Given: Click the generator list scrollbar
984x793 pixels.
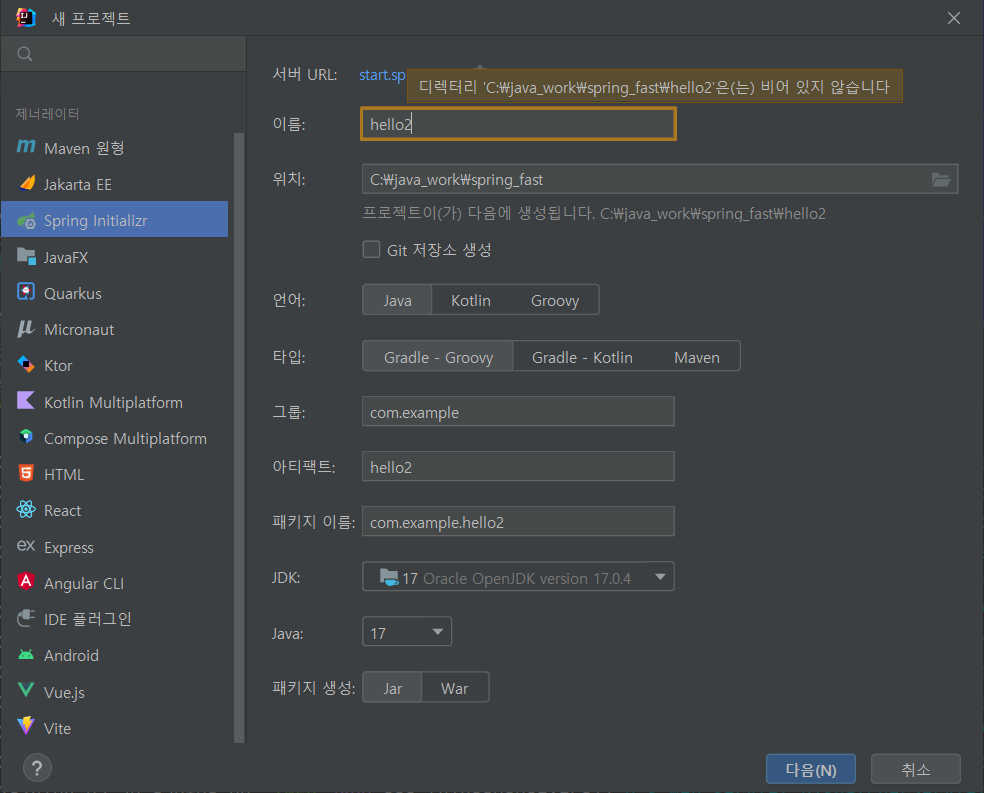Looking at the screenshot, I should click(x=239, y=437).
